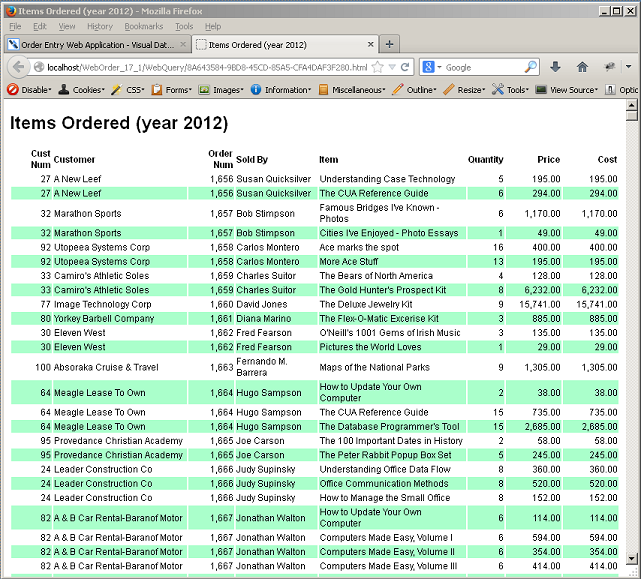Click the vertical scrollbar down arrow
The width and height of the screenshot is (641, 579).
pyautogui.click(x=632, y=559)
